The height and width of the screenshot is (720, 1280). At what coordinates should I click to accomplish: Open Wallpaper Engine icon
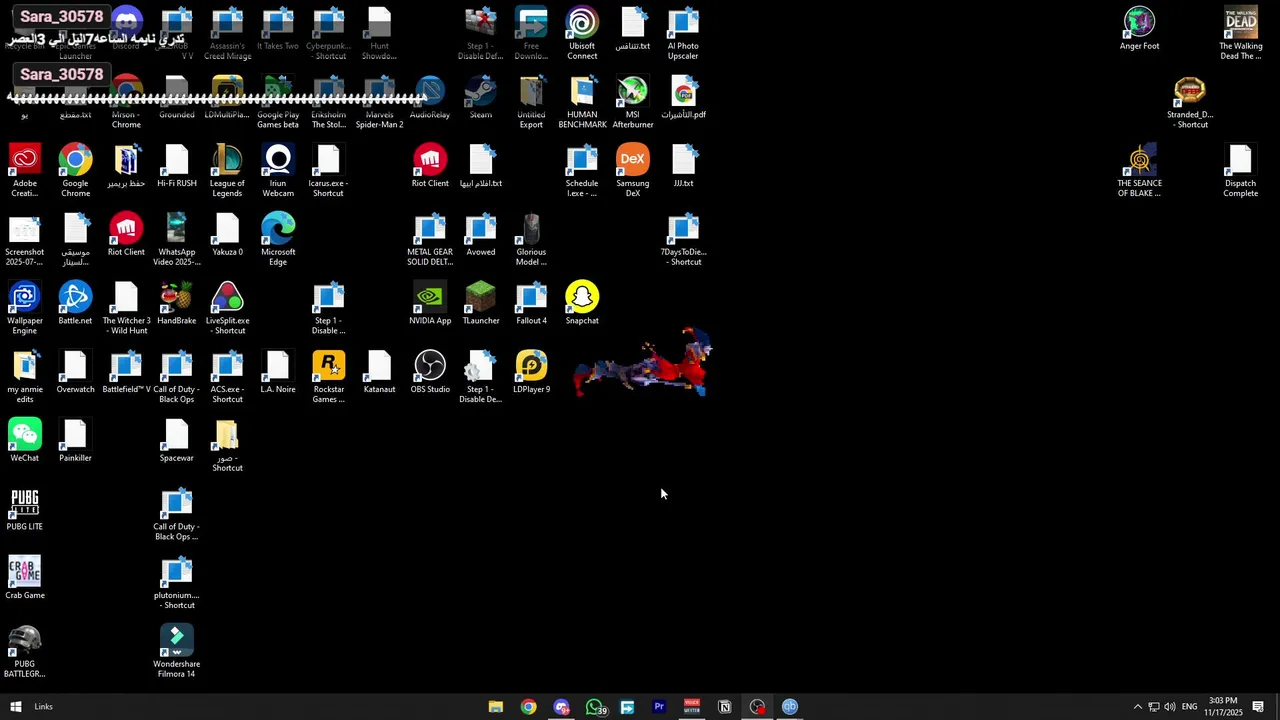coord(25,308)
